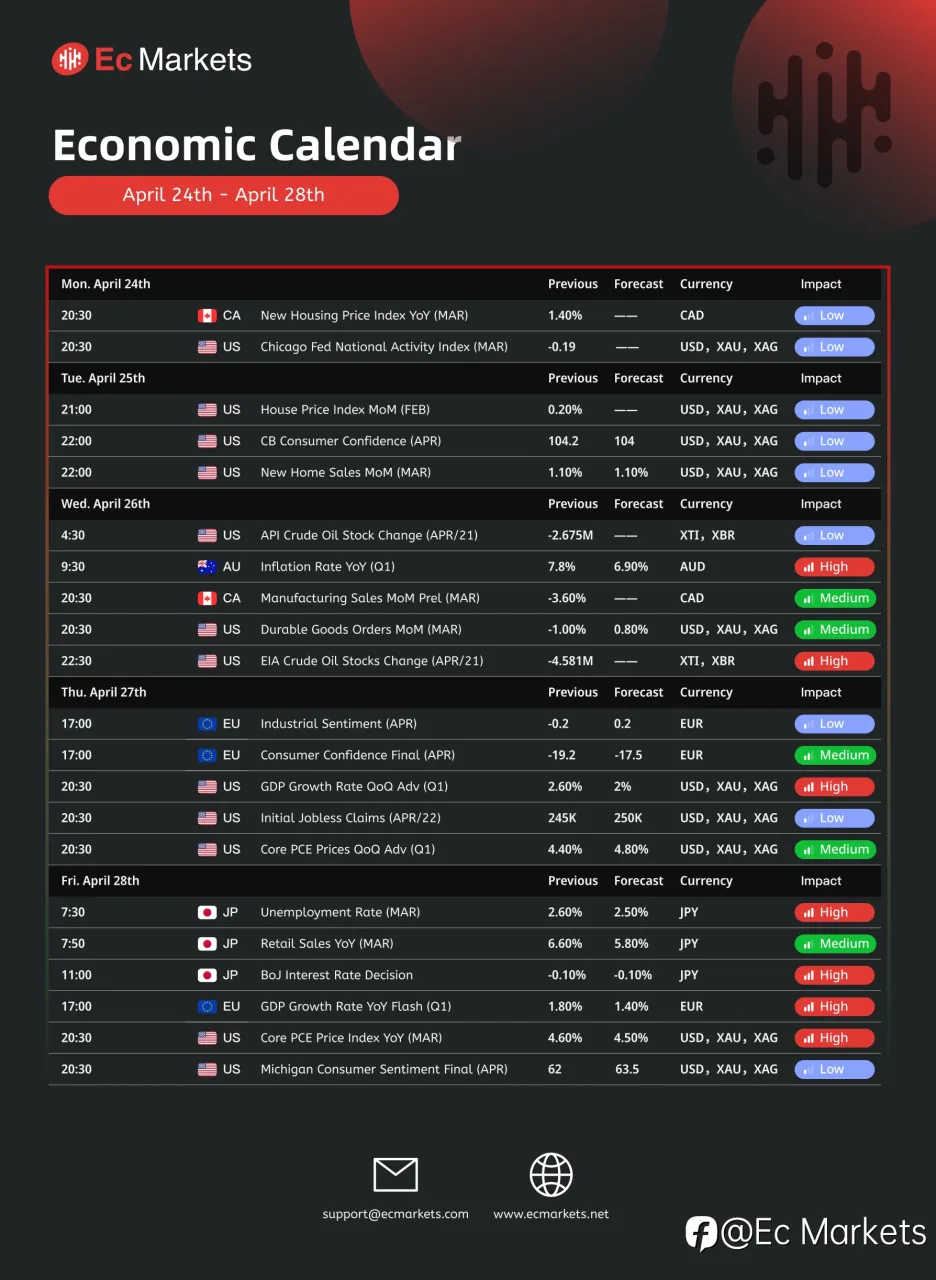Click the 7:50 time cell
Viewport: 936px width, 1280px height.
pos(73,944)
